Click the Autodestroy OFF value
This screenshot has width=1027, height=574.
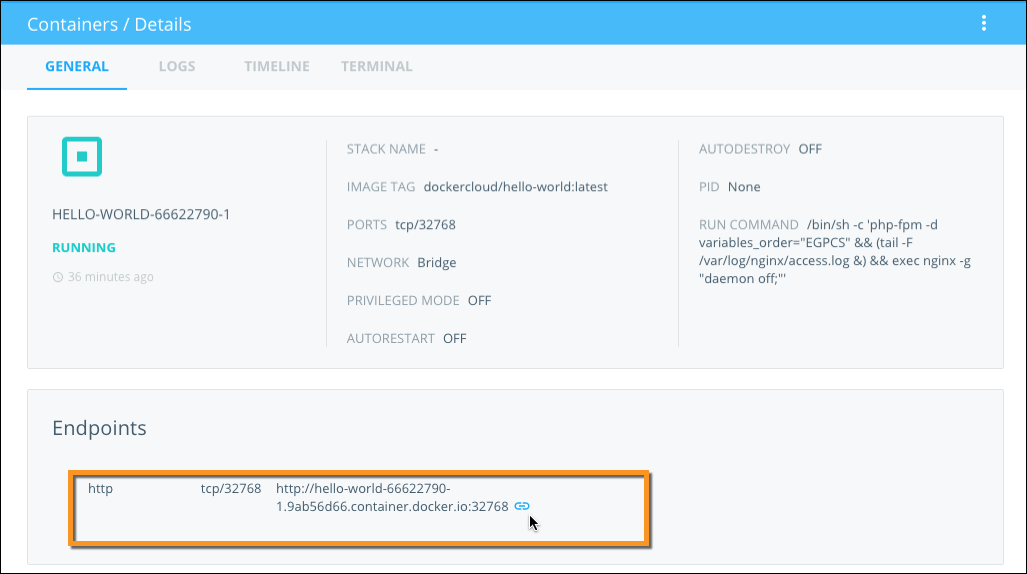810,149
